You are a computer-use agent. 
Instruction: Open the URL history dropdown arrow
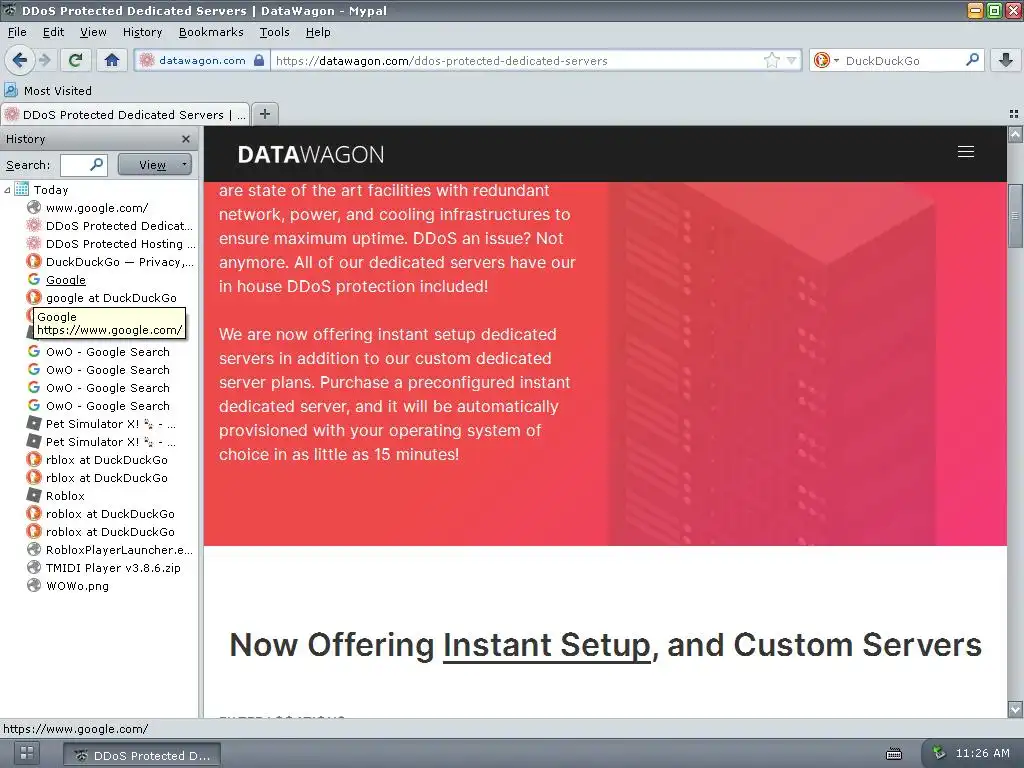(792, 61)
